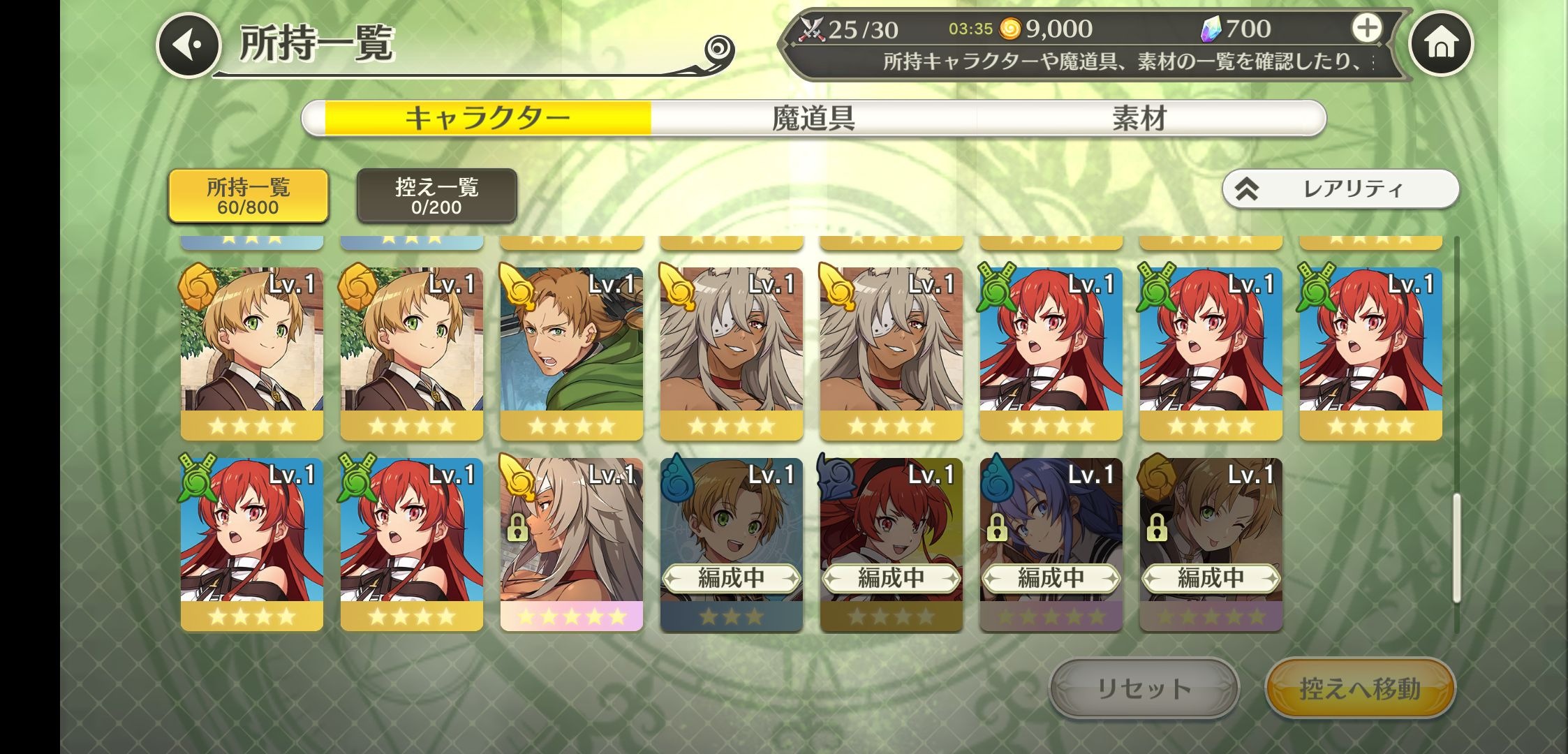The image size is (1568, 754).
Task: Toggle the 所持一覧 60/800 list view
Action: coord(248,196)
